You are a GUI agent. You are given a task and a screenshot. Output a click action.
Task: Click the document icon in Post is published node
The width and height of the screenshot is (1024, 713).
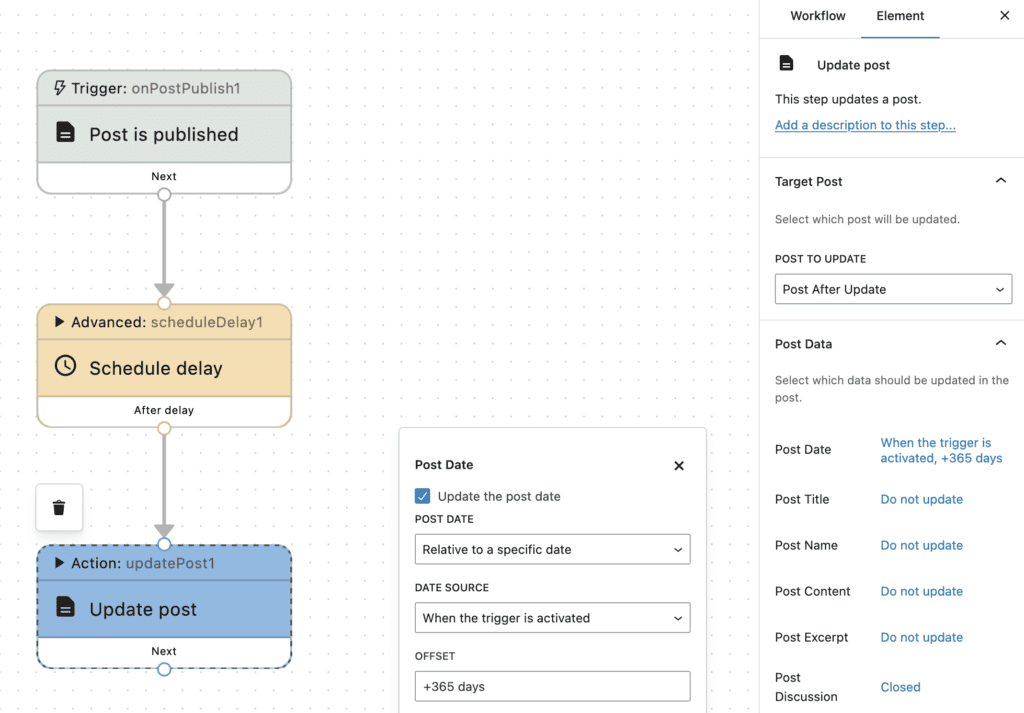coord(65,133)
